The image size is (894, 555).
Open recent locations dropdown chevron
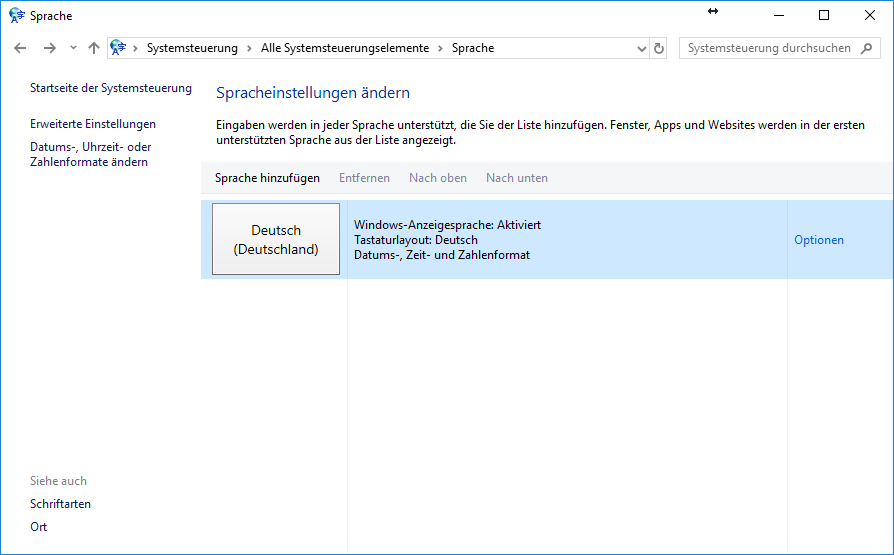73,48
